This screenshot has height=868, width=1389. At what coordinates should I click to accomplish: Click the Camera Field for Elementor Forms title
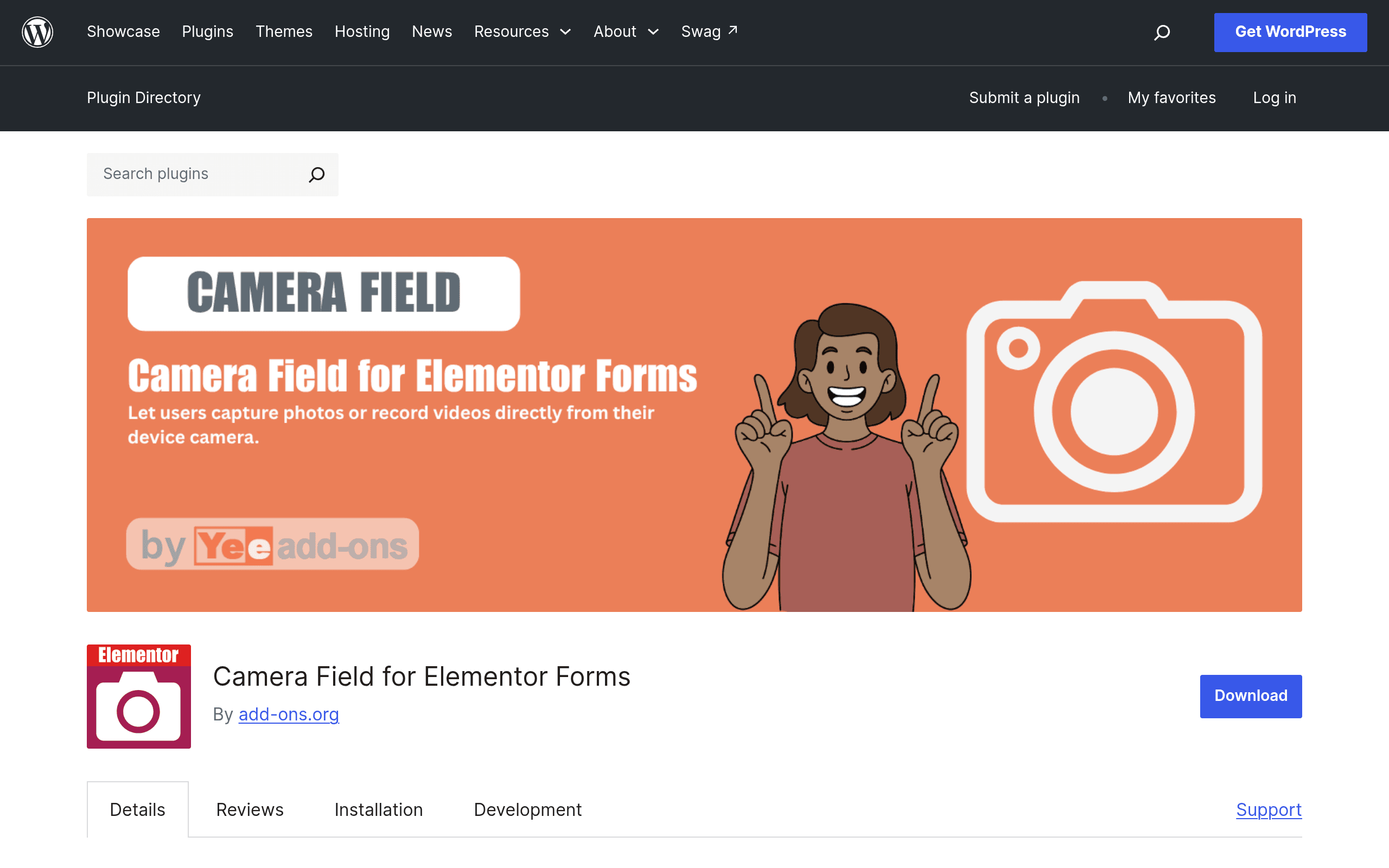pos(422,676)
